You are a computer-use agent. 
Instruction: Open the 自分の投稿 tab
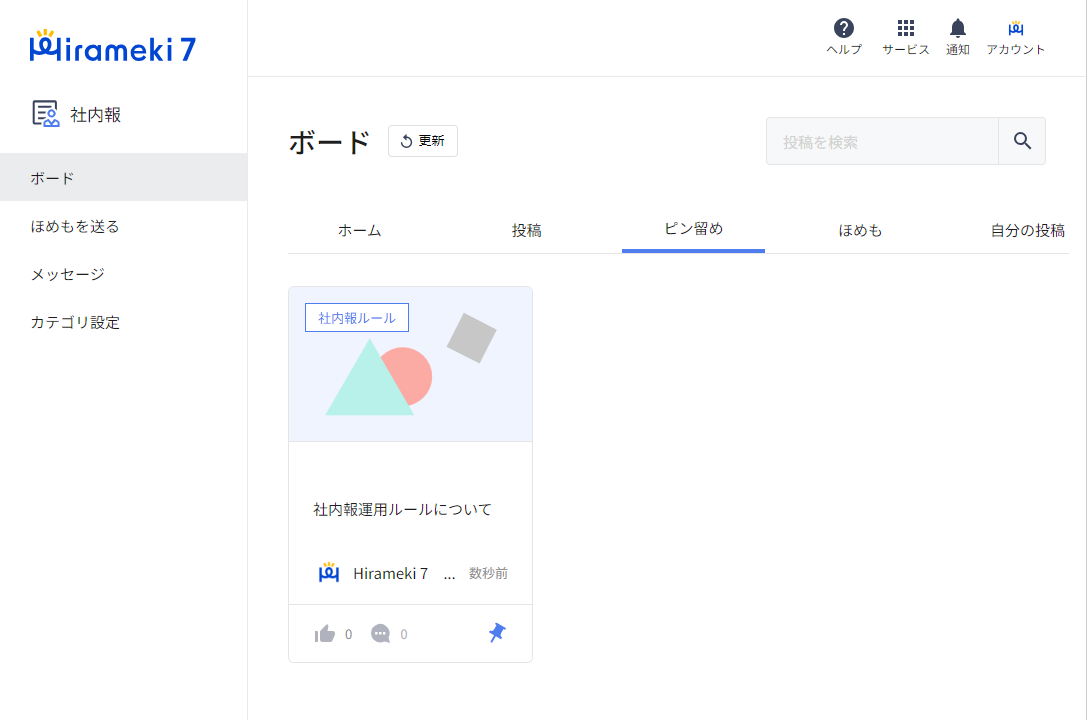1027,230
